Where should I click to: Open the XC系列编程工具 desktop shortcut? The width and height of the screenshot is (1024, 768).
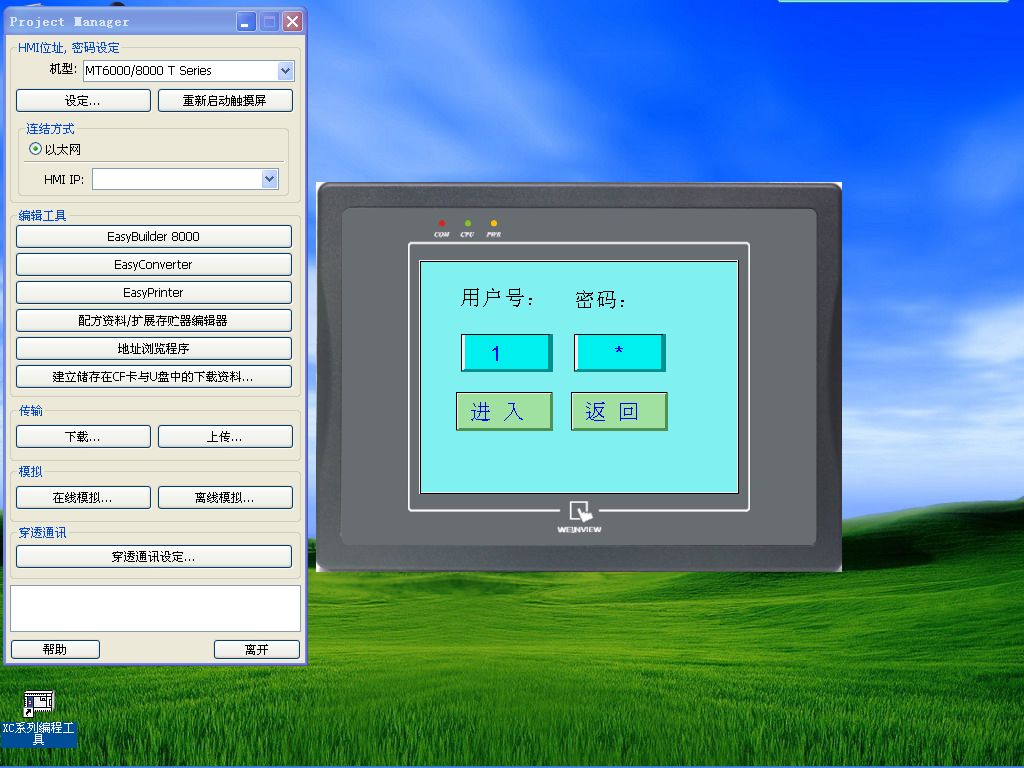(39, 718)
